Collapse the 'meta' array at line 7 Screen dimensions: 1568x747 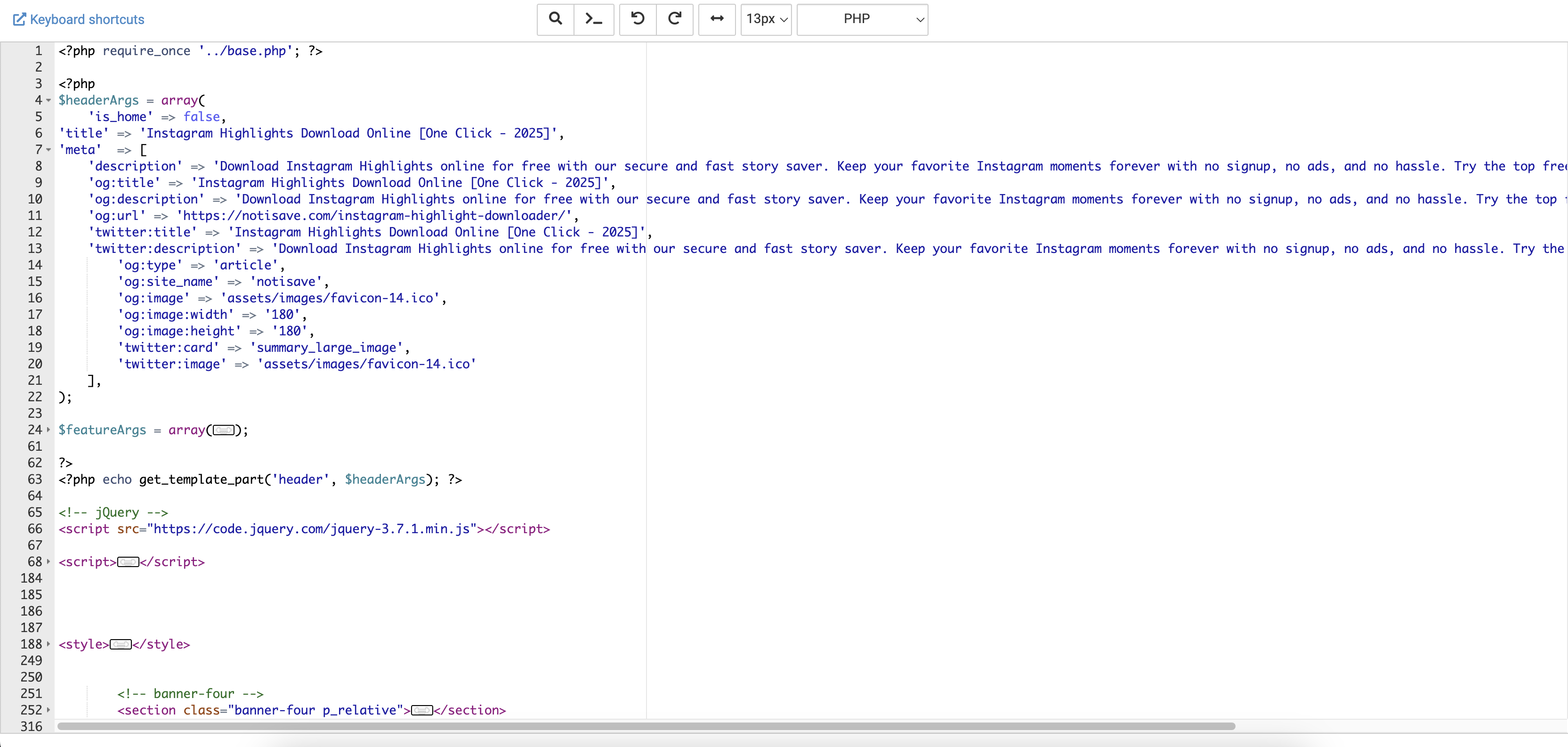coord(48,150)
